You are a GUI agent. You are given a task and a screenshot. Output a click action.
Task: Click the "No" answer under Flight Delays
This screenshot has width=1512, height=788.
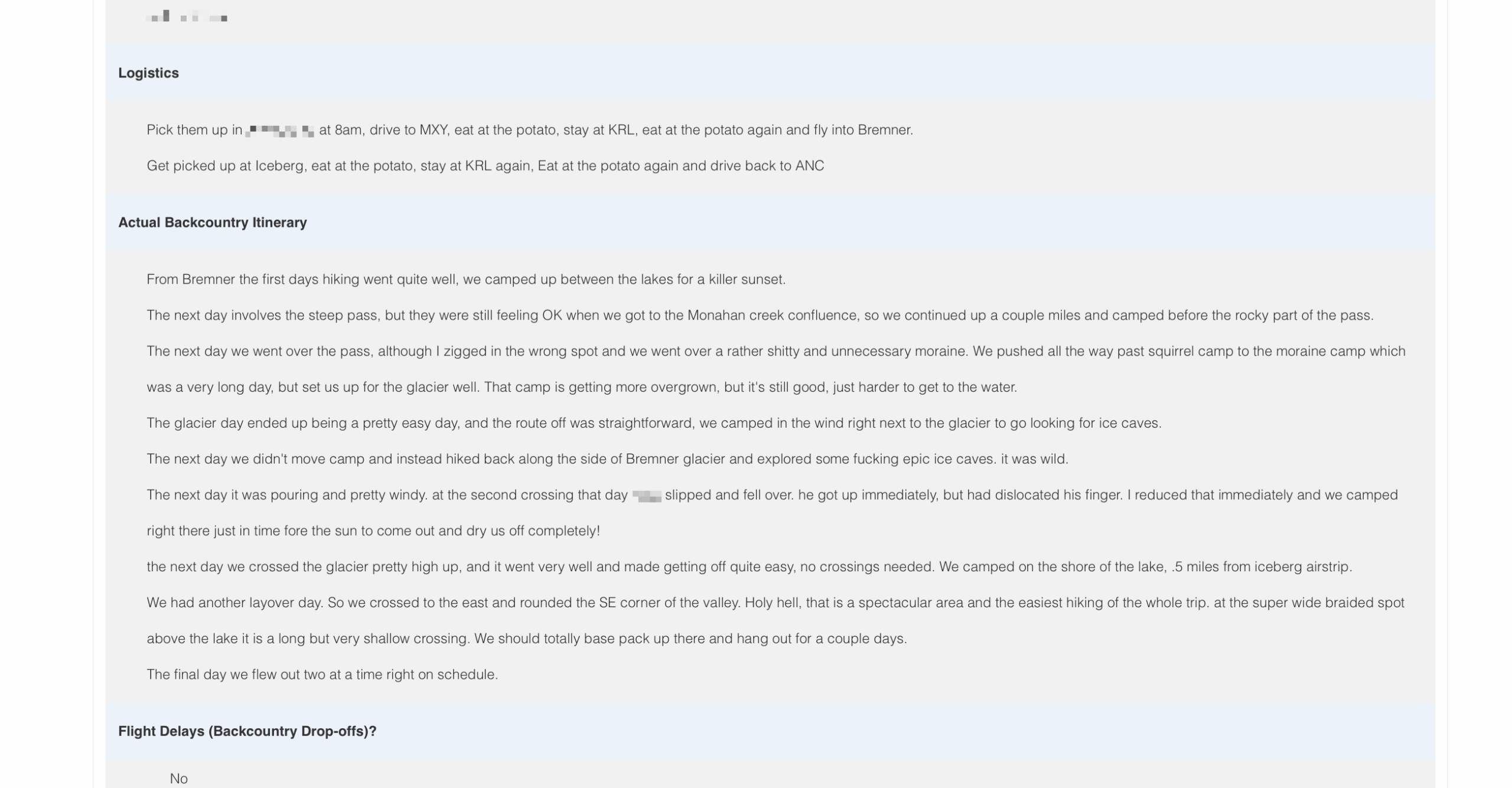[178, 778]
